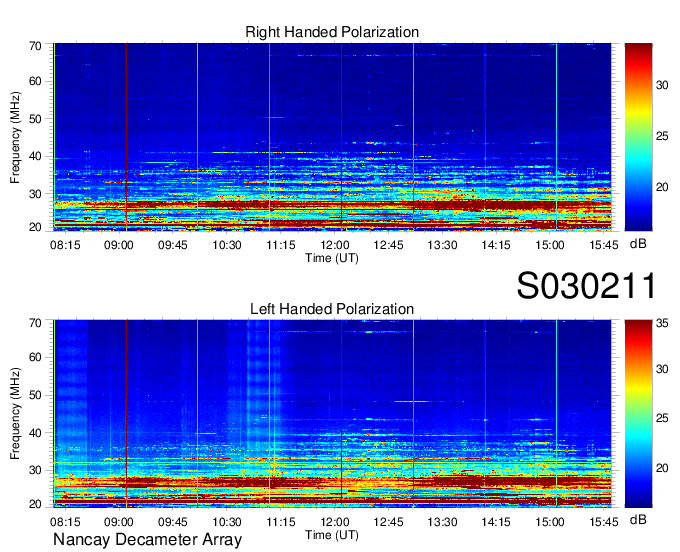Click 10:30 time tick under Left Handed plot
This screenshot has width=680, height=552.
tap(227, 521)
